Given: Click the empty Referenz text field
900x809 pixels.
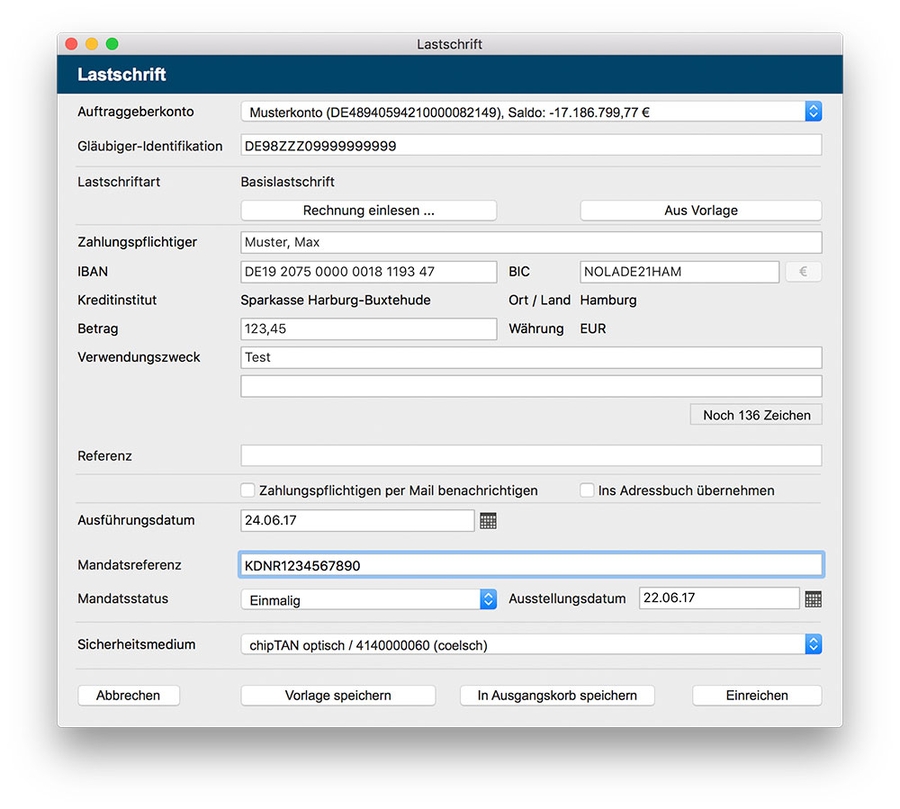Looking at the screenshot, I should pos(531,456).
